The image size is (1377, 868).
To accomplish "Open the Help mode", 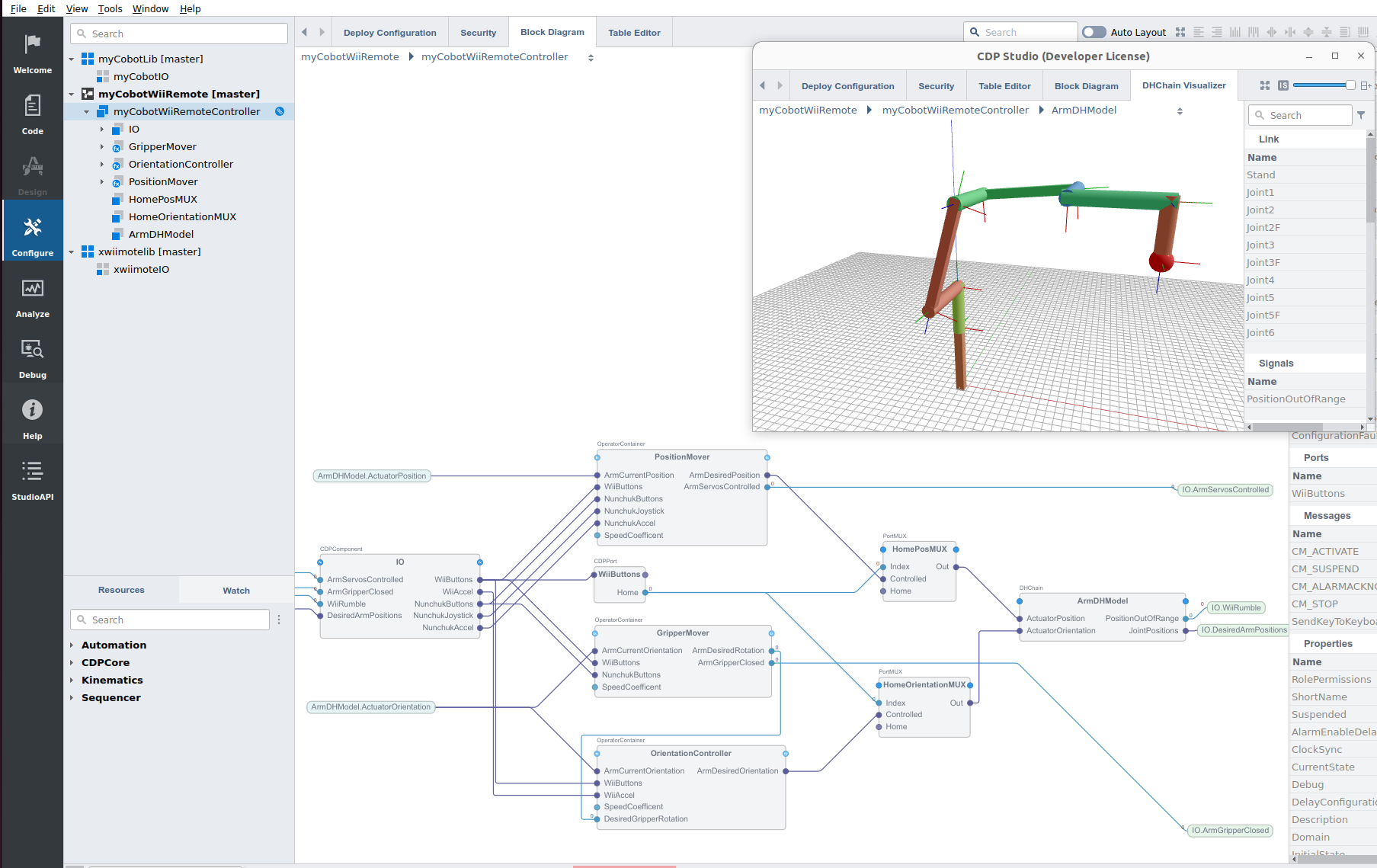I will (x=32, y=419).
